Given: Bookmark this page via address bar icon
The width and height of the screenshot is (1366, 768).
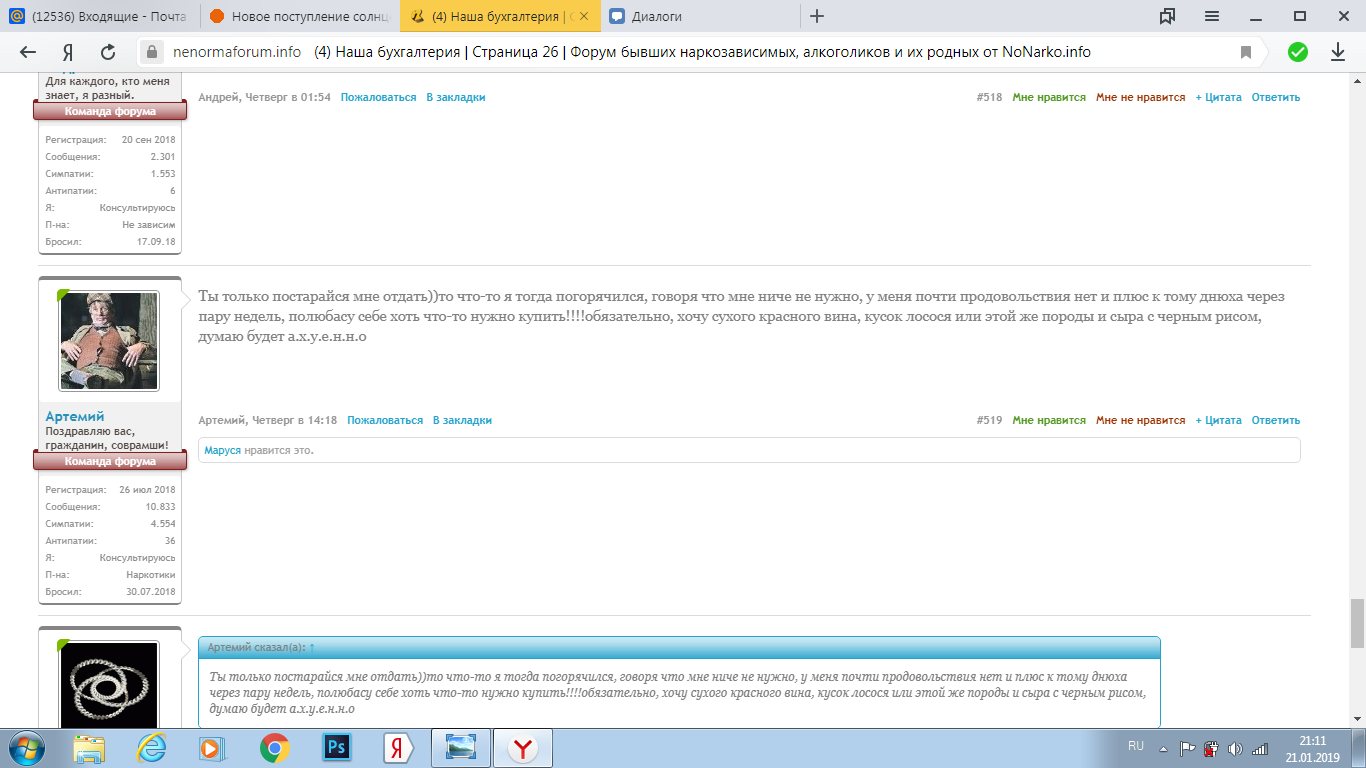Looking at the screenshot, I should click(x=1246, y=53).
